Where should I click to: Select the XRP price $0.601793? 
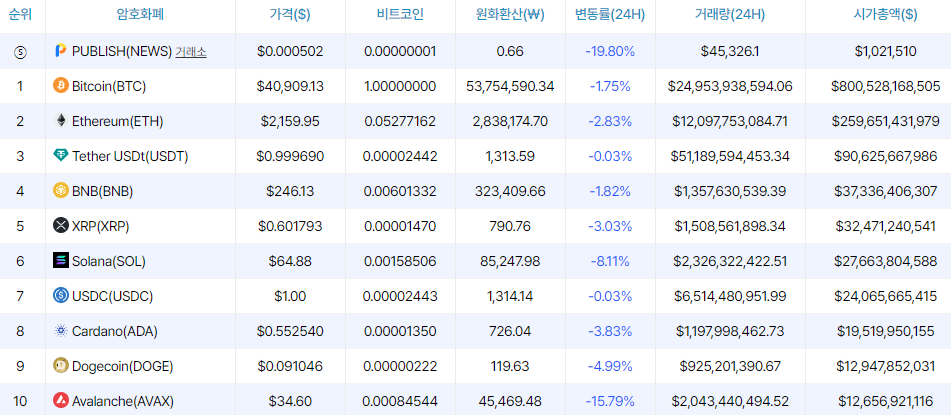pyautogui.click(x=290, y=226)
